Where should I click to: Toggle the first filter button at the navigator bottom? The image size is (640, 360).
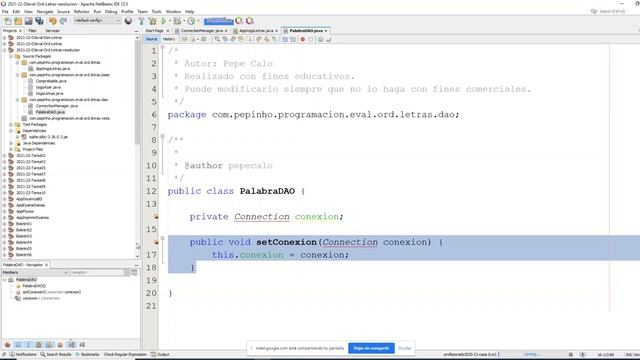click(x=8, y=345)
